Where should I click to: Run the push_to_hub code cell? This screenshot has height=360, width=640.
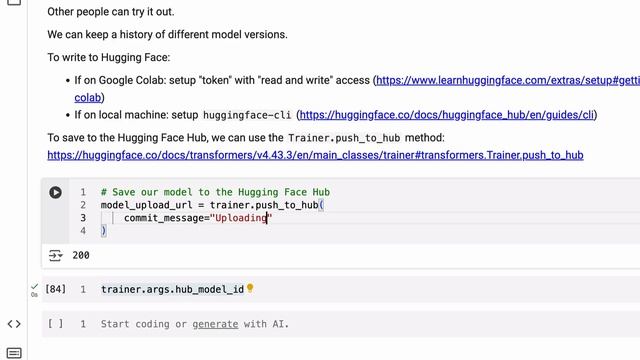point(56,192)
